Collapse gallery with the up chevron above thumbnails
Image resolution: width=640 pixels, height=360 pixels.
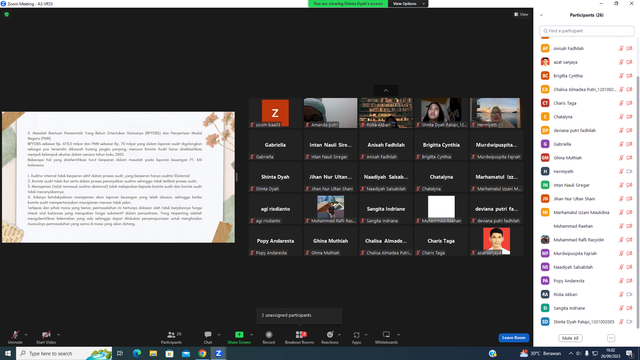click(386, 90)
